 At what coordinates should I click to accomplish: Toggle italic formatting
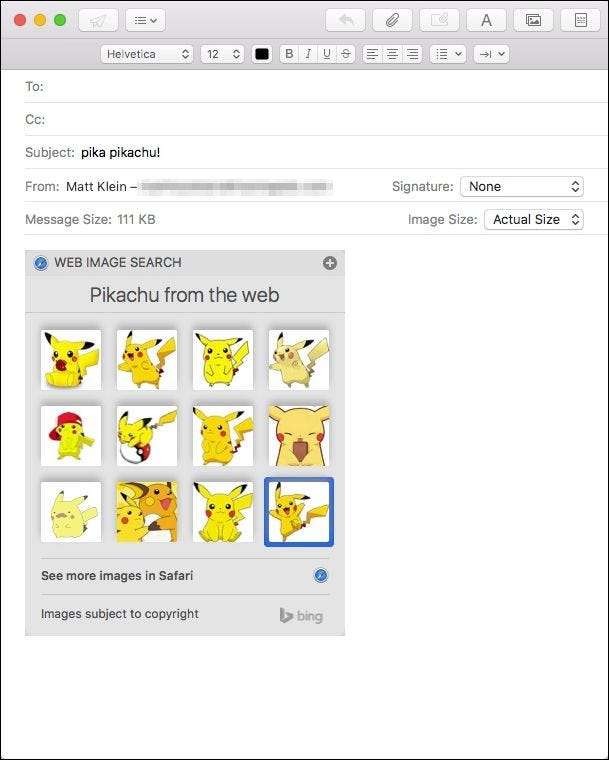pos(308,54)
